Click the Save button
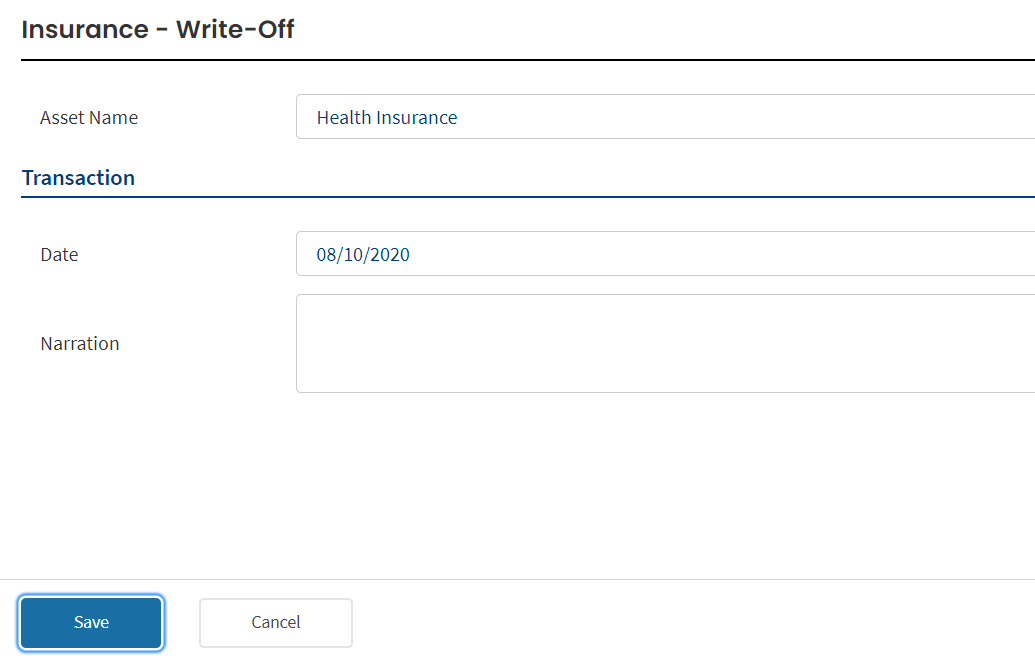The height and width of the screenshot is (664, 1035). coord(91,622)
